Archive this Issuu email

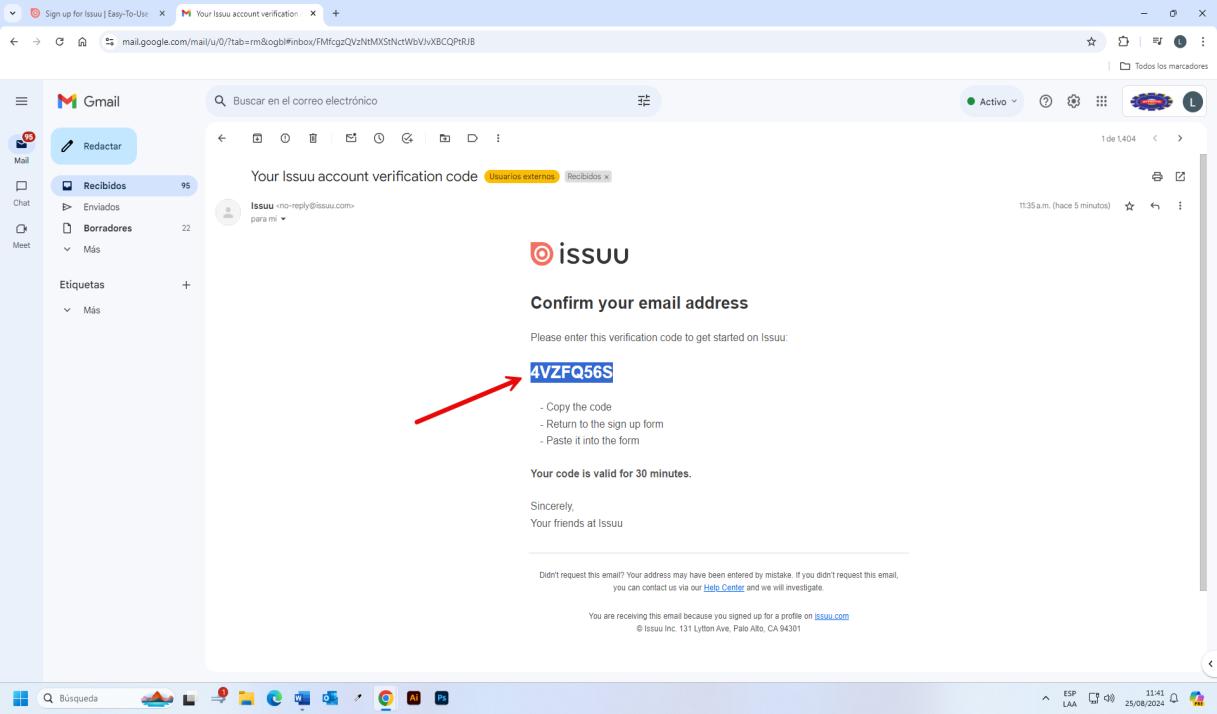tap(257, 138)
